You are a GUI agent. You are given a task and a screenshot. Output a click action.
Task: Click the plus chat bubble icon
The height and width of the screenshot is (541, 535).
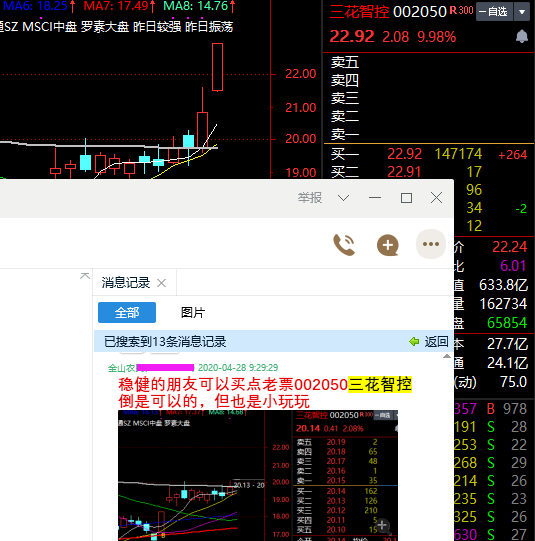coord(388,245)
